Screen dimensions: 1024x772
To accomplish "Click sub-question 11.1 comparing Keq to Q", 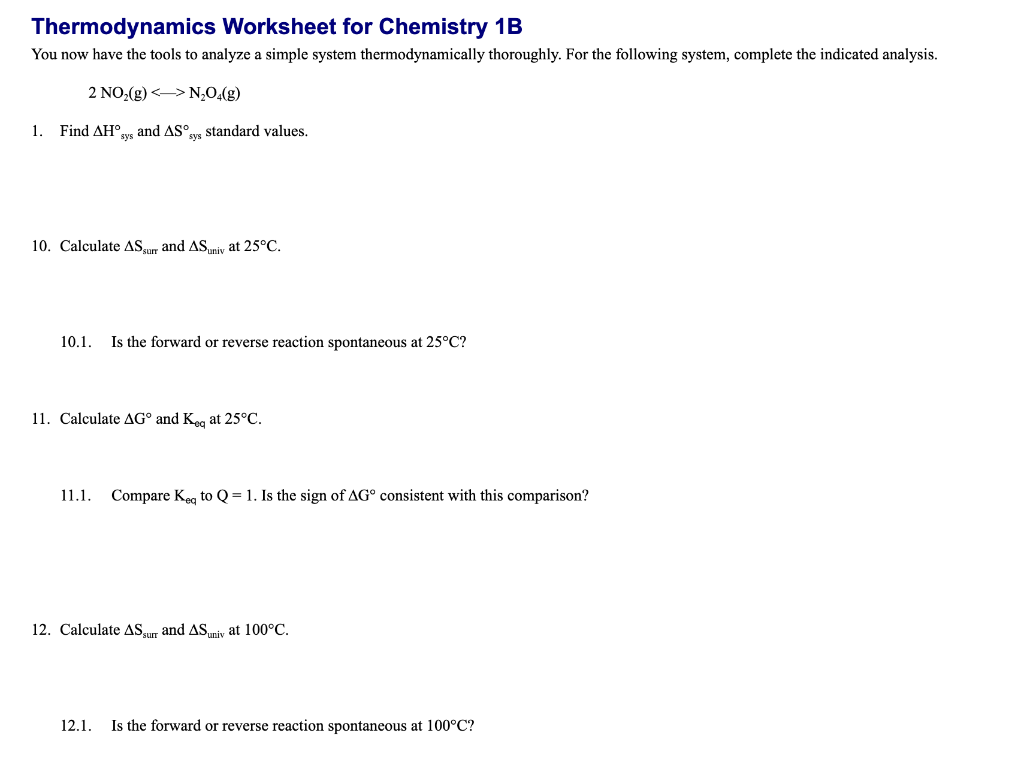I will point(325,495).
